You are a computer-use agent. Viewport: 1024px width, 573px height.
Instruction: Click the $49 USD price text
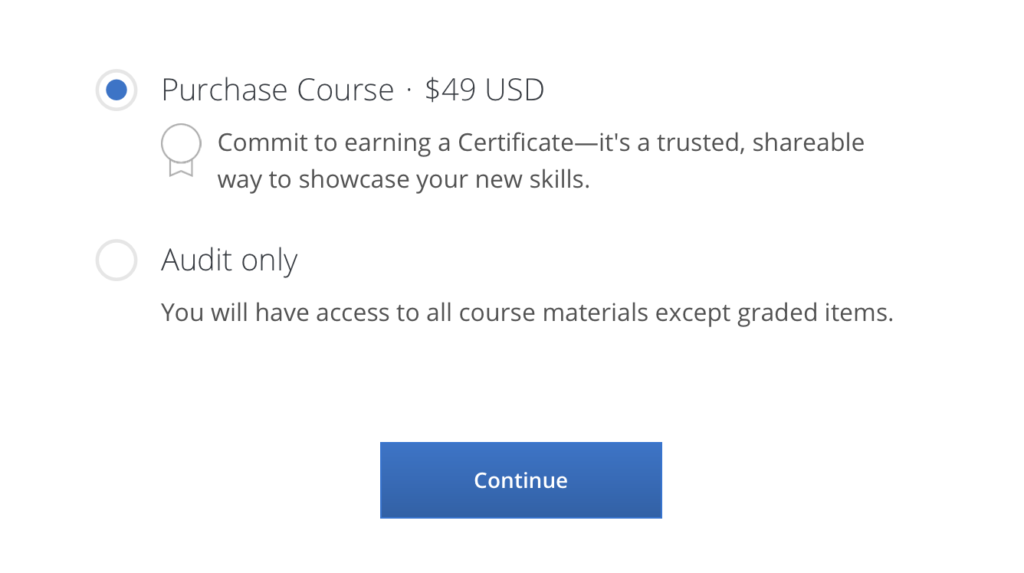pos(484,90)
